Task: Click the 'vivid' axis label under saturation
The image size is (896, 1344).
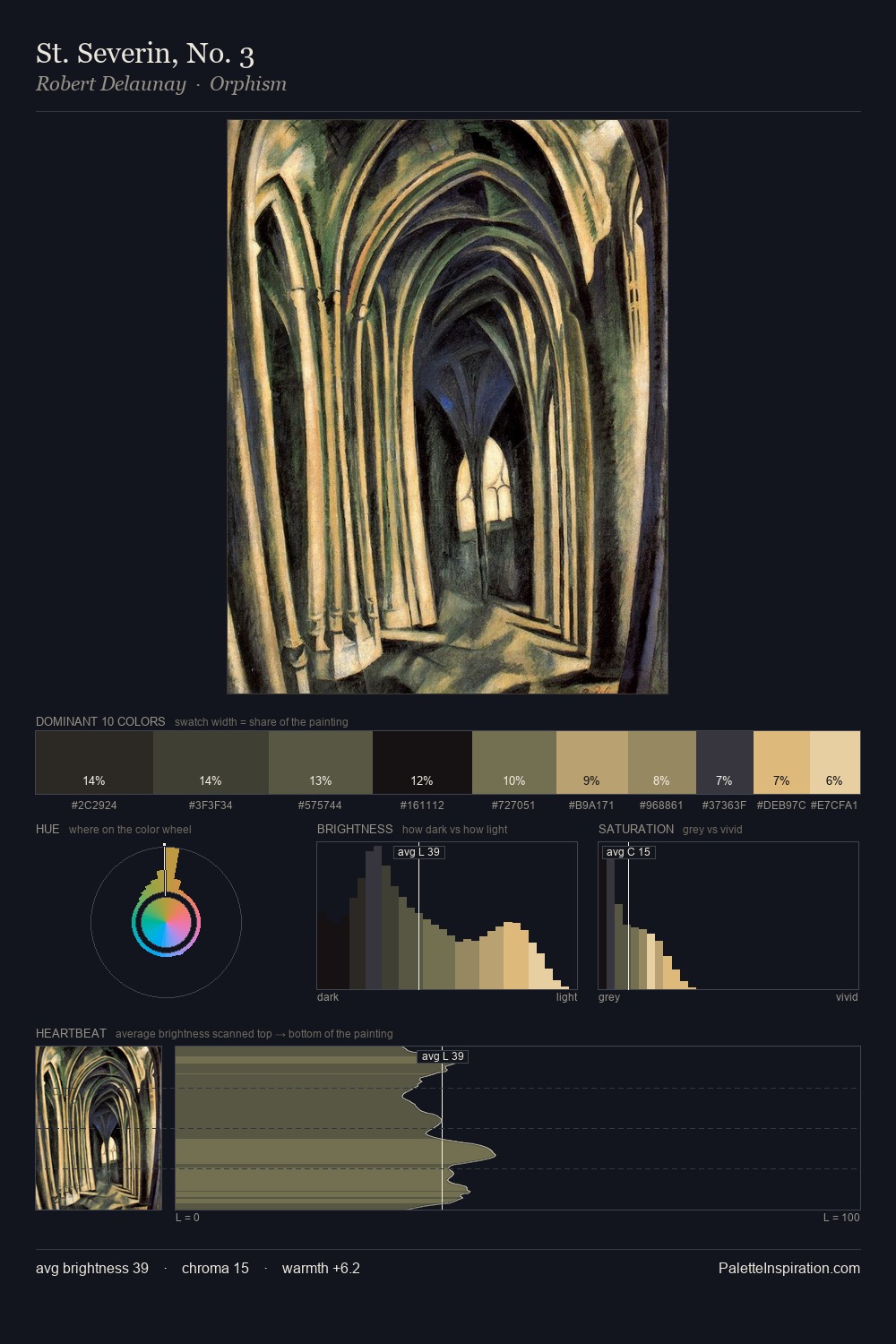Action: pyautogui.click(x=847, y=997)
